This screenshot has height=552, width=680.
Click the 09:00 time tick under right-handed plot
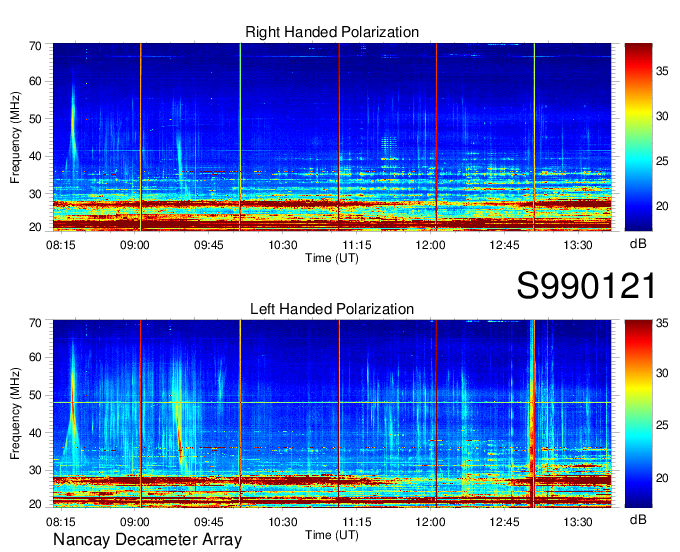[x=134, y=245]
